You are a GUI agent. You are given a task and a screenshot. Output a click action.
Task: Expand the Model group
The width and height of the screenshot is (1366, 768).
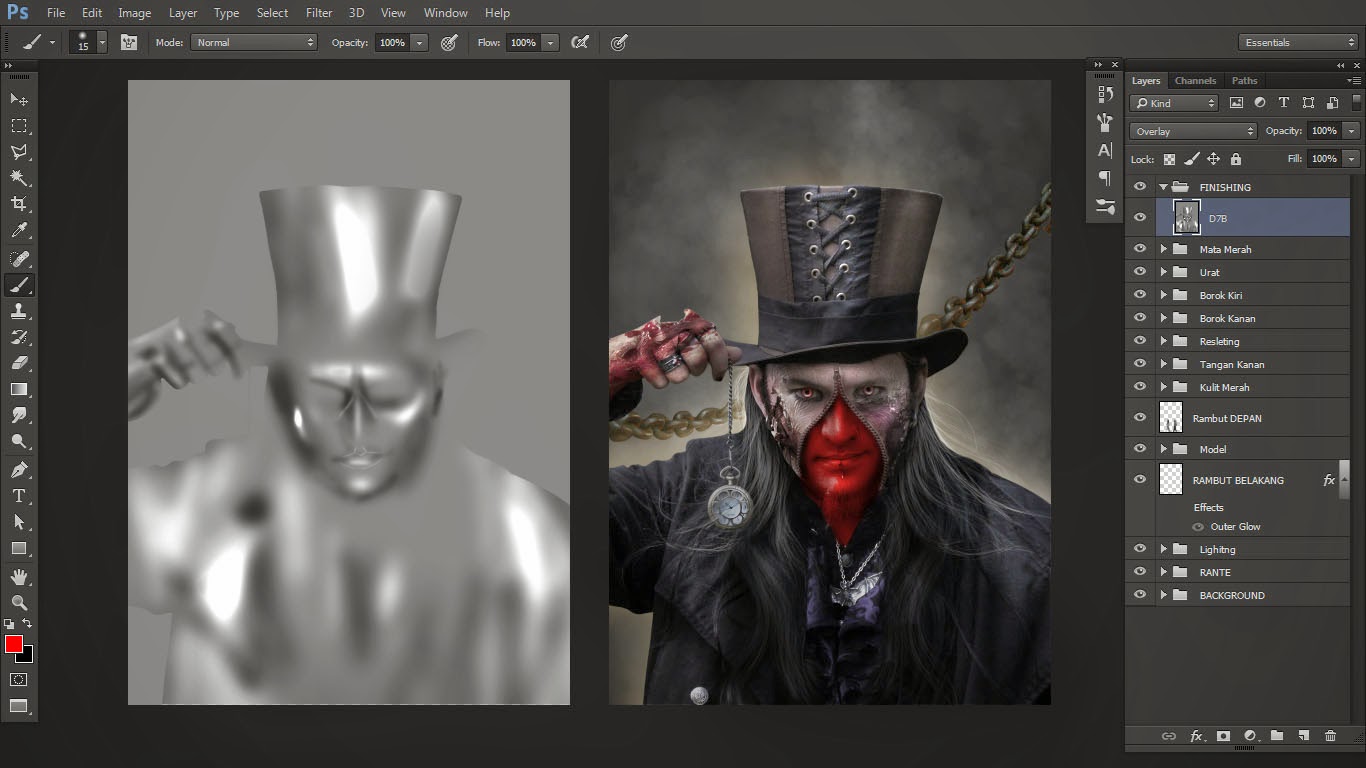[1163, 449]
